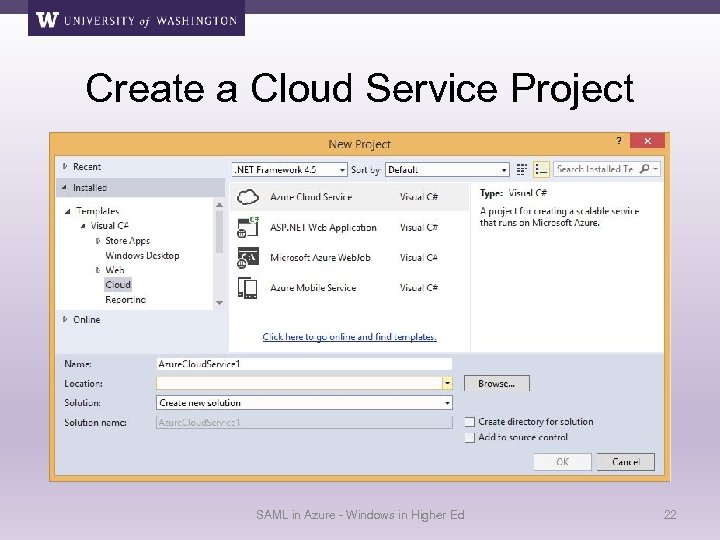
Task: Select the Azure Cloud Service cloud icon
Action: 248,197
